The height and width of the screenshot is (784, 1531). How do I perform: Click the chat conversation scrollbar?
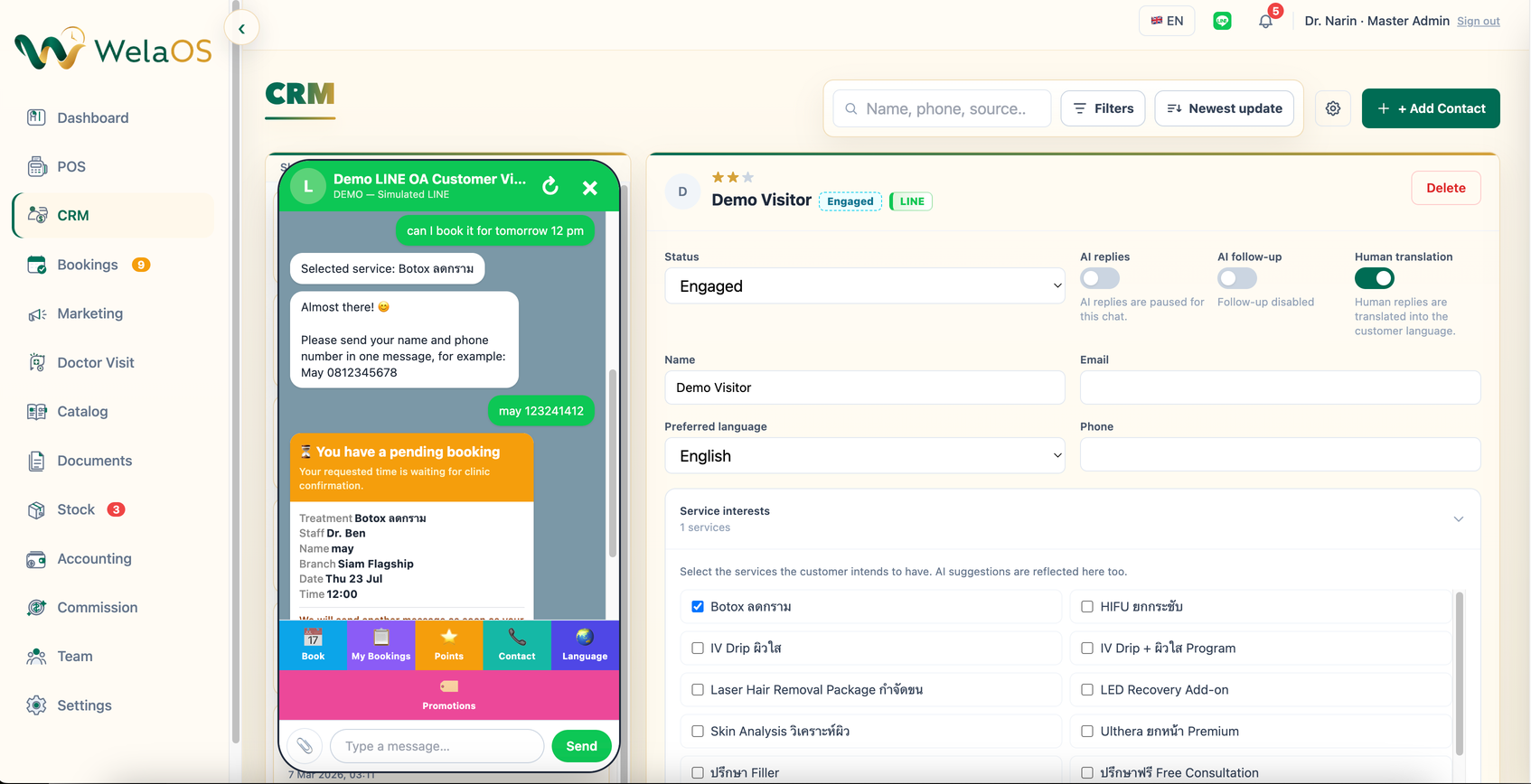point(612,462)
